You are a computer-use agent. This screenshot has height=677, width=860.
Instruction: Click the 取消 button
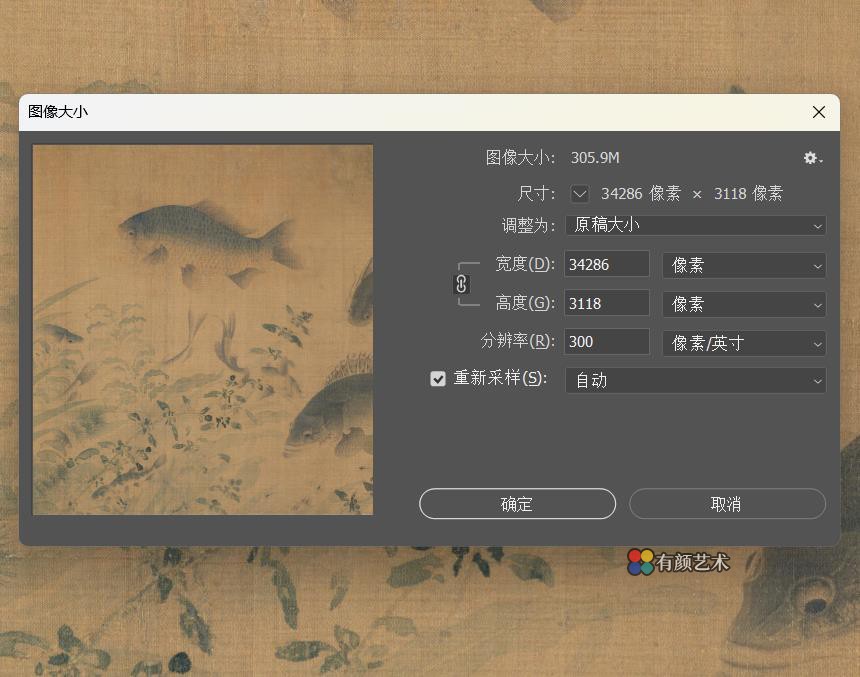click(x=727, y=504)
